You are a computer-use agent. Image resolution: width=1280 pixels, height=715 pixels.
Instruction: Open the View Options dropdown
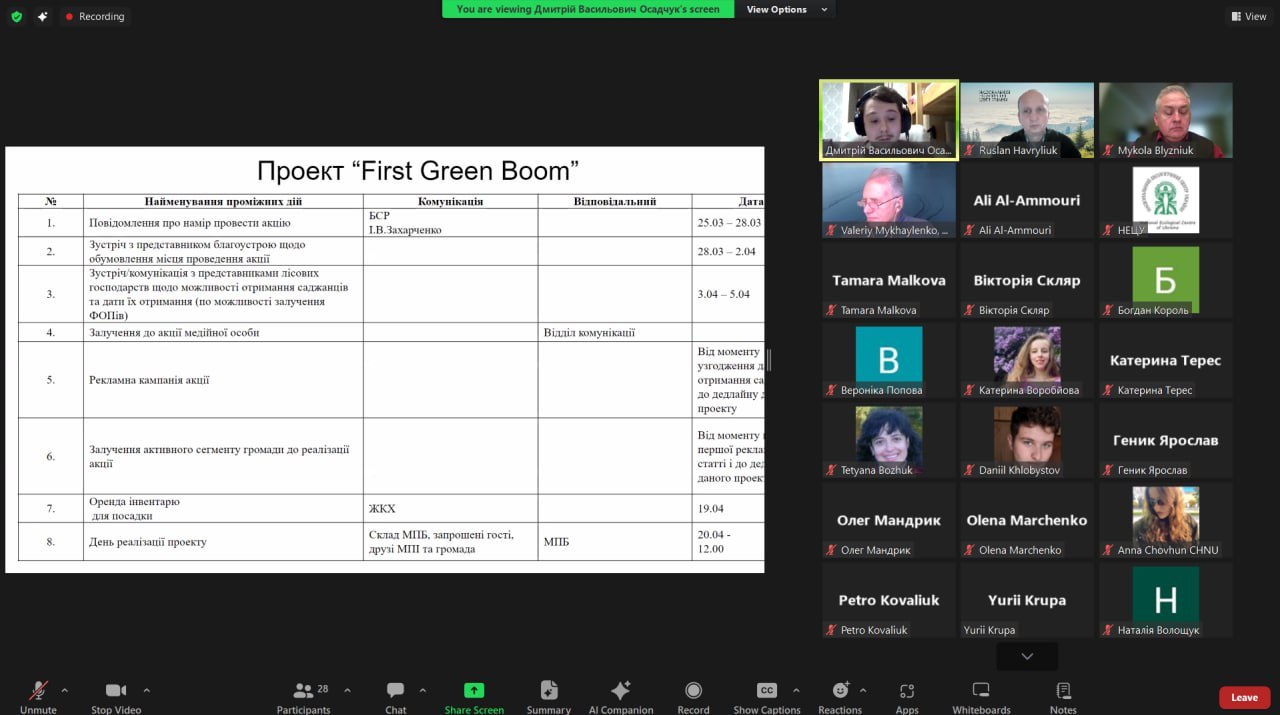point(788,10)
